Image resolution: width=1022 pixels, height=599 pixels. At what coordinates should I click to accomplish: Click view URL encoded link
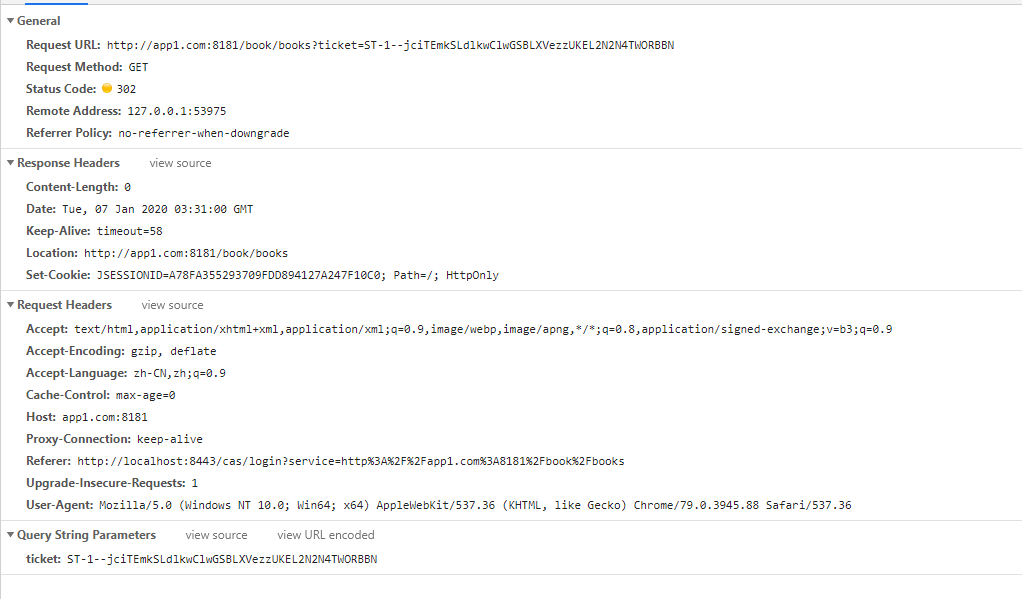point(326,535)
